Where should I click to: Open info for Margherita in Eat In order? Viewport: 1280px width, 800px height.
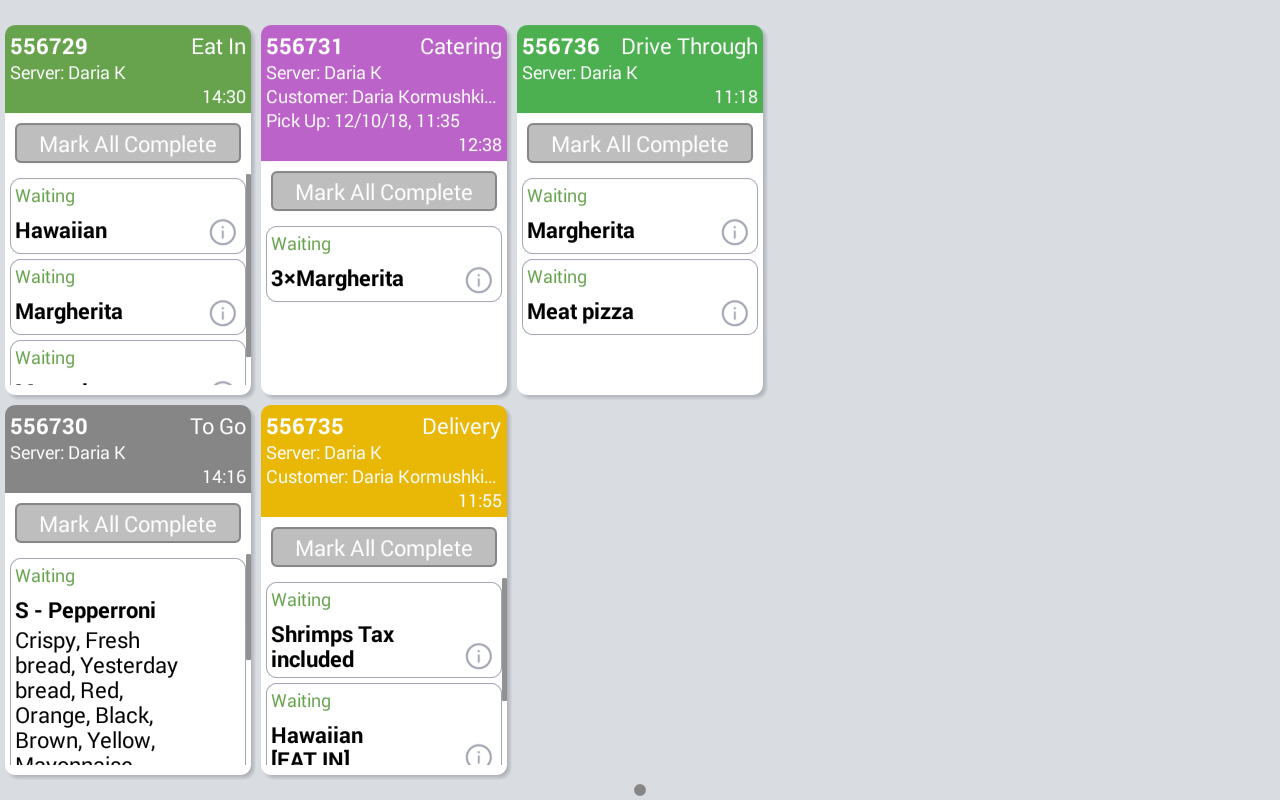222,313
